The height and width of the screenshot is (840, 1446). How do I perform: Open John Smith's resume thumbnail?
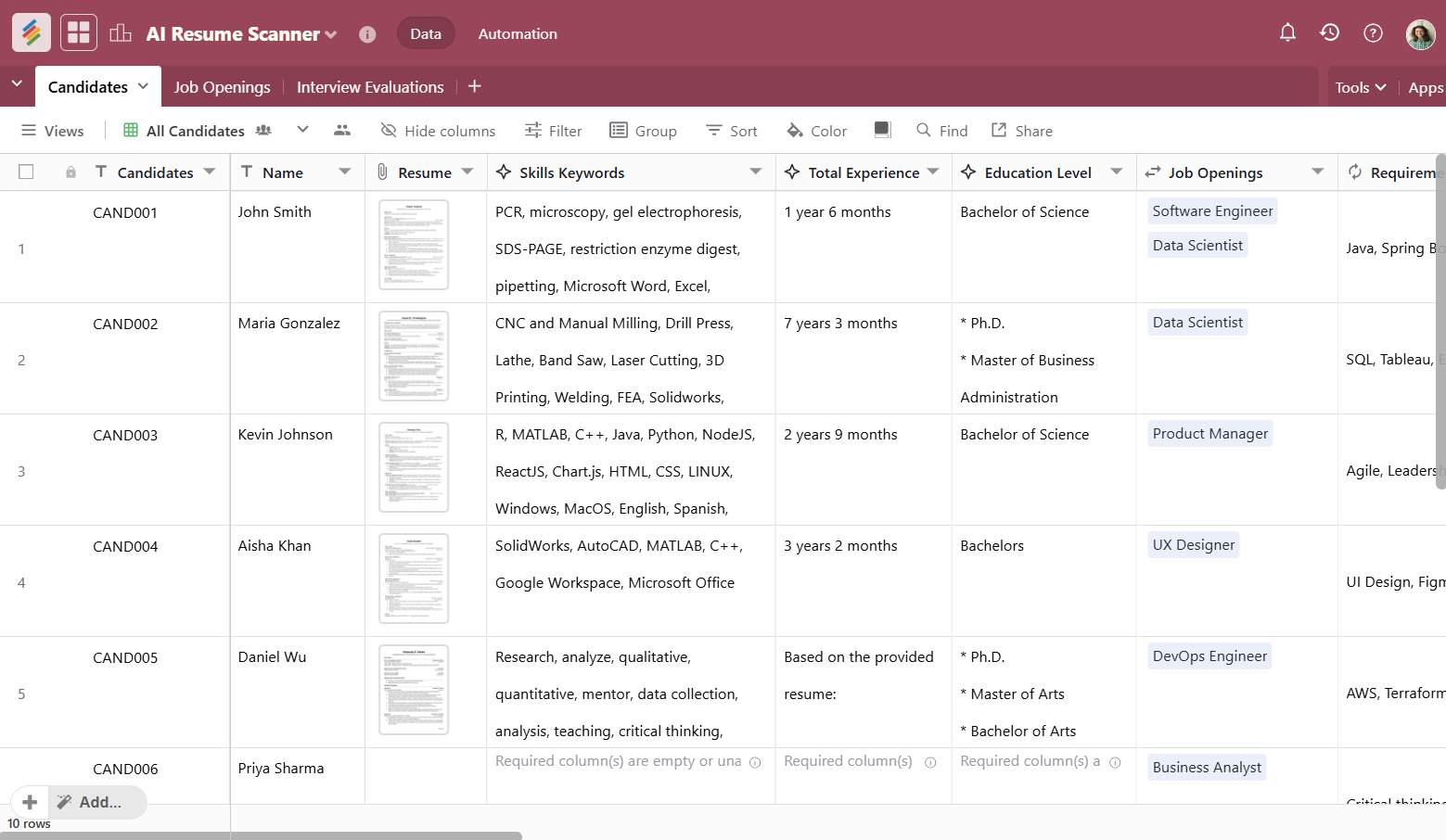click(413, 244)
